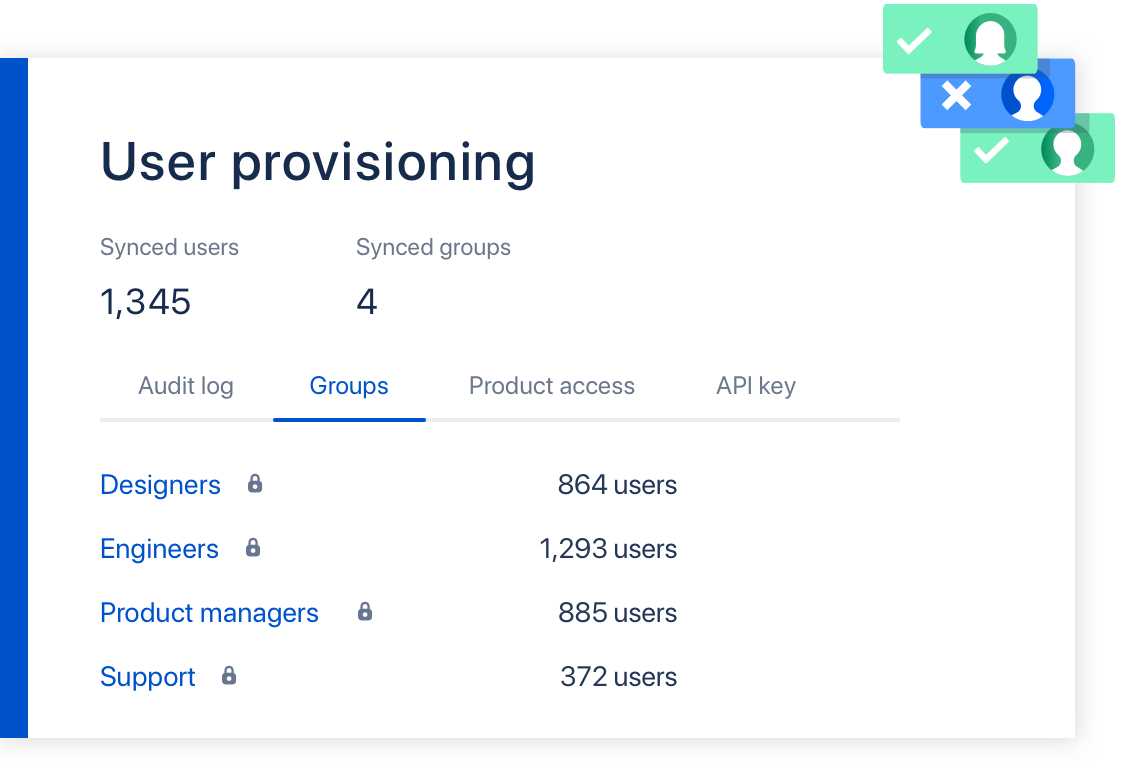Click the white X icon on blue badge
The image size is (1122, 770).
click(957, 96)
